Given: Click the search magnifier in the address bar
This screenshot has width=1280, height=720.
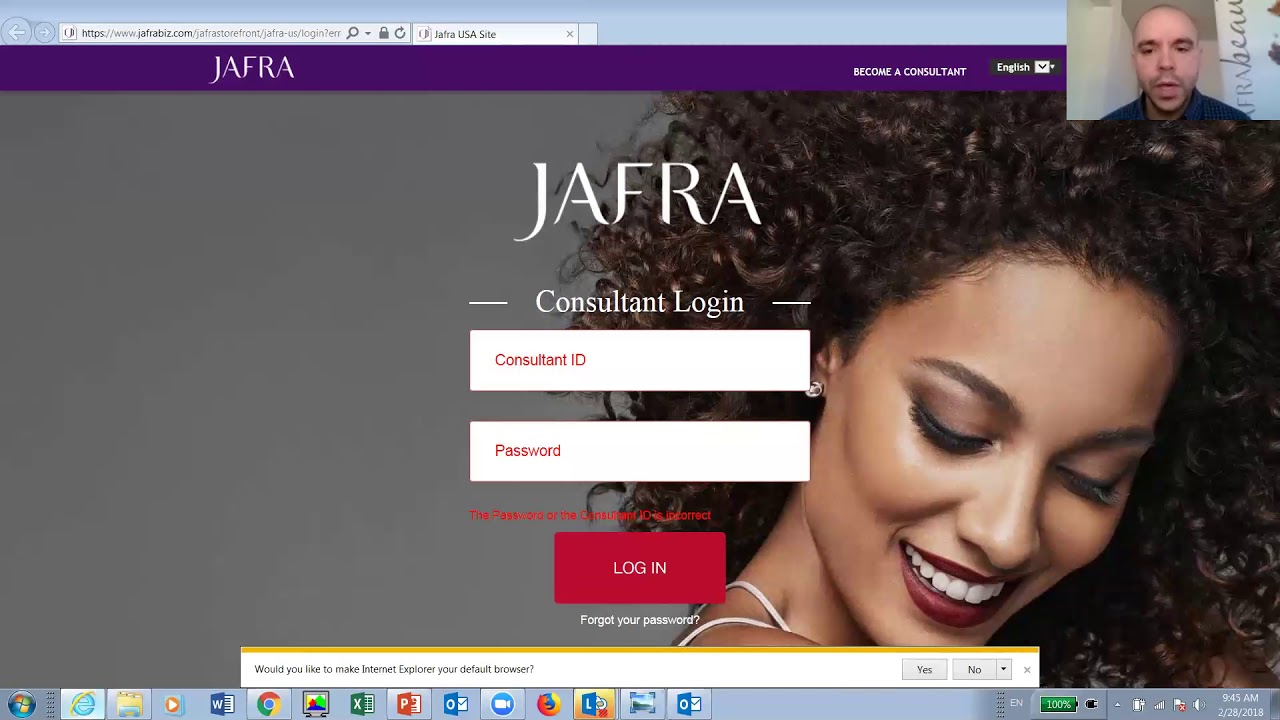Looking at the screenshot, I should 352,33.
